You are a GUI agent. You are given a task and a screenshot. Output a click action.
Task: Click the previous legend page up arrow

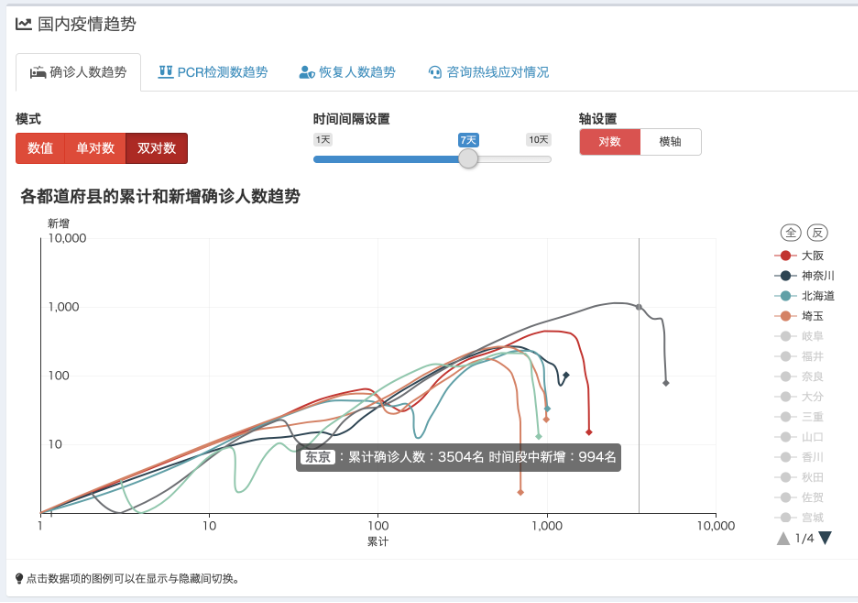[x=783, y=538]
